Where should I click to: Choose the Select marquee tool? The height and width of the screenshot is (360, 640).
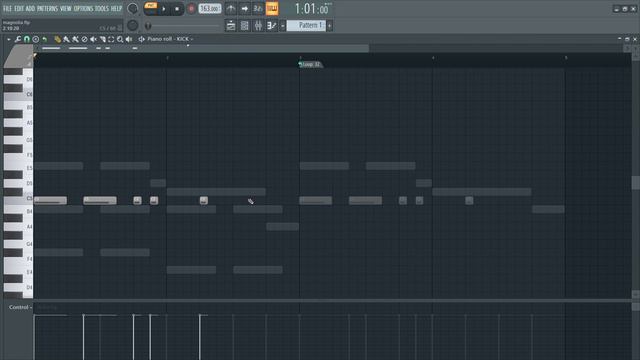coord(111,39)
